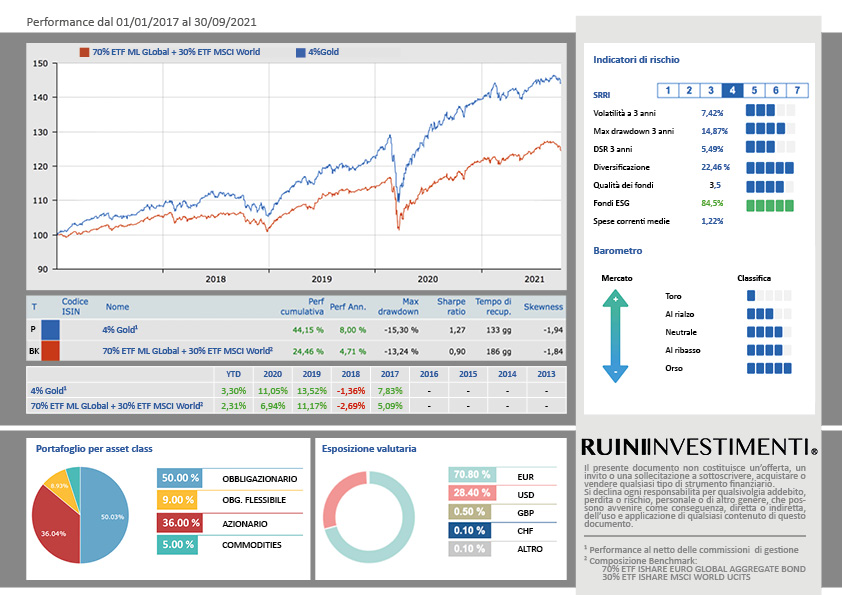Click the Barometro heading

tap(618, 251)
